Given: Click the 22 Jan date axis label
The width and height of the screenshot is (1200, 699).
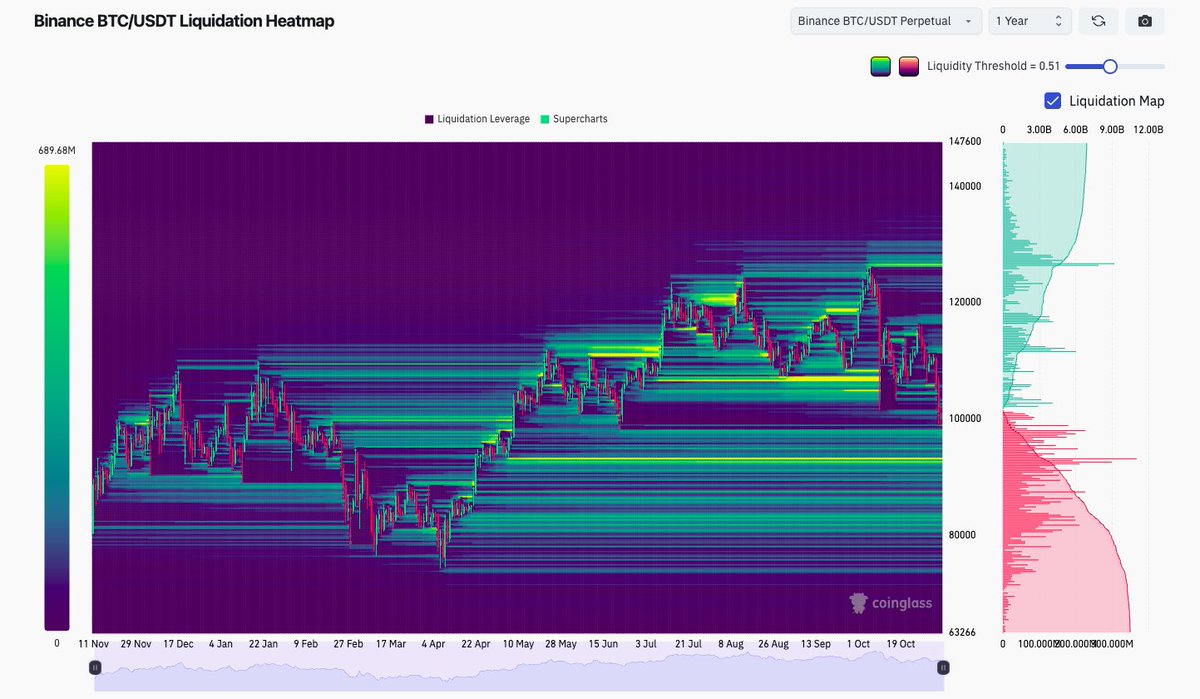Looking at the screenshot, I should 264,644.
